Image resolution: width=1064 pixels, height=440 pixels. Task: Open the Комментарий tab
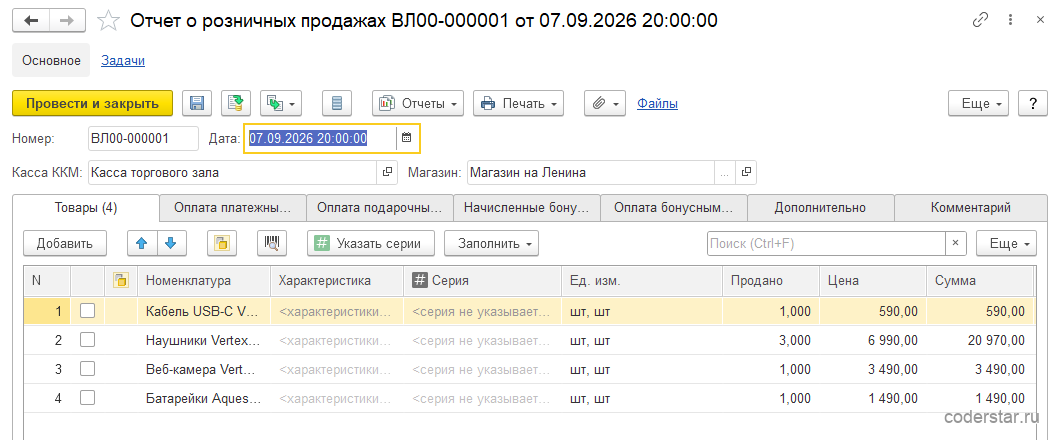coord(971,208)
